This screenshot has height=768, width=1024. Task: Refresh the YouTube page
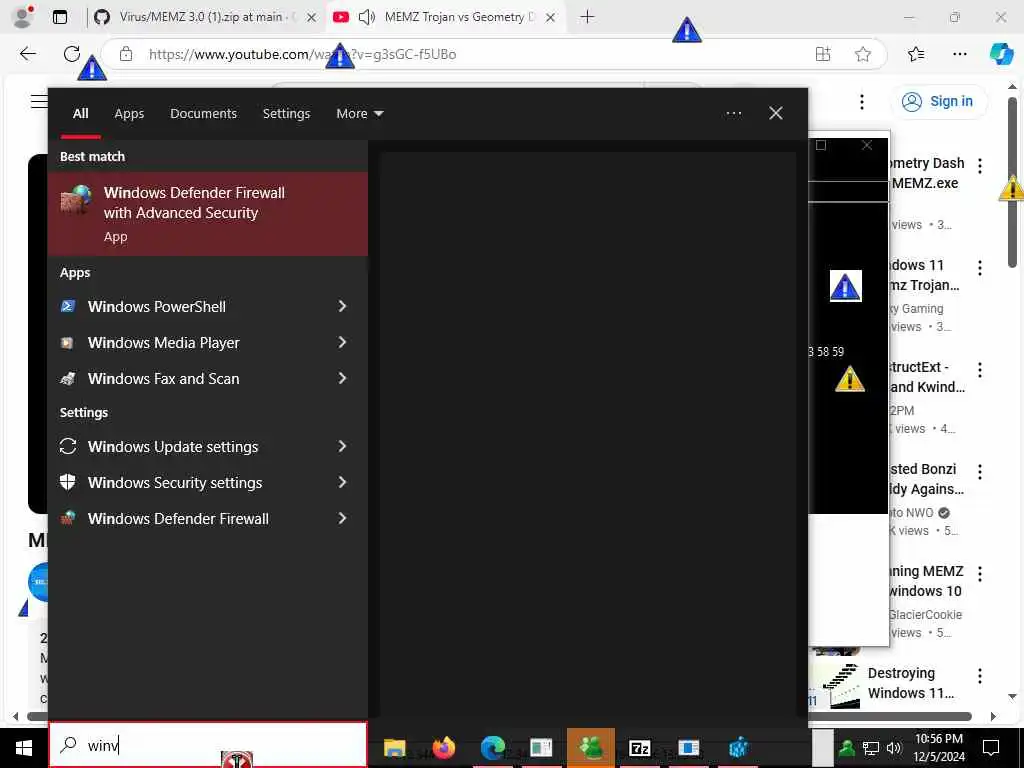click(72, 54)
